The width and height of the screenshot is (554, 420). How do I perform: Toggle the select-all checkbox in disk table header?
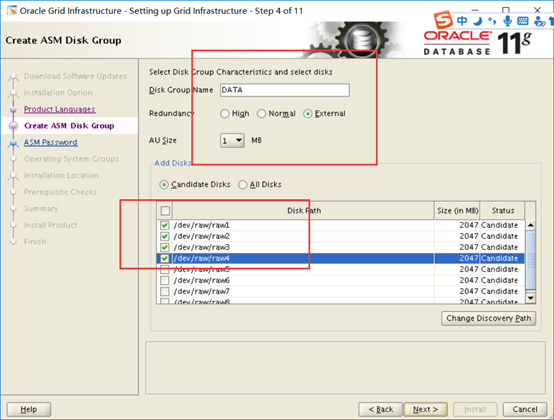[x=165, y=211]
